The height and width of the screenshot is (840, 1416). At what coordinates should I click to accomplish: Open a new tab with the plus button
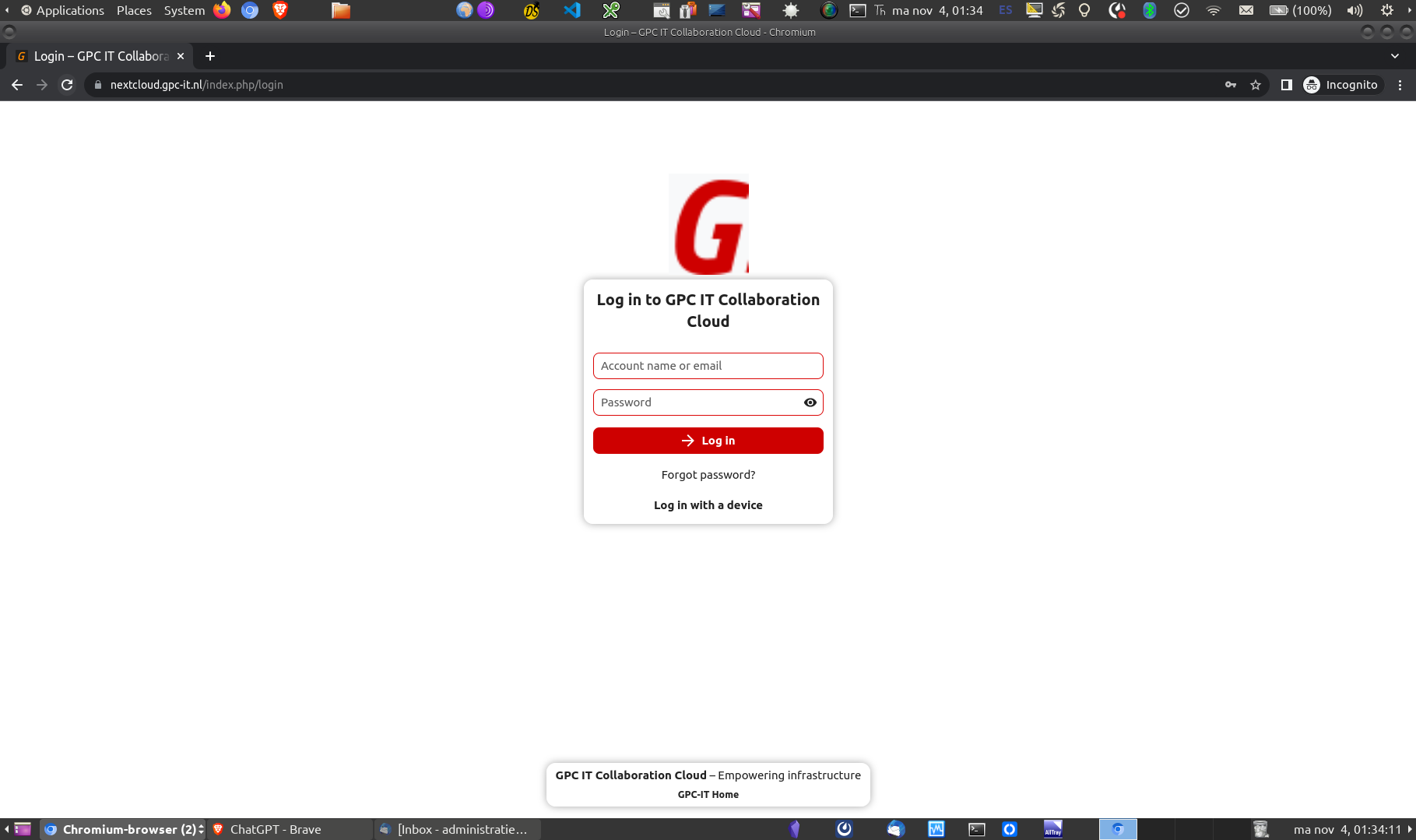(x=209, y=56)
